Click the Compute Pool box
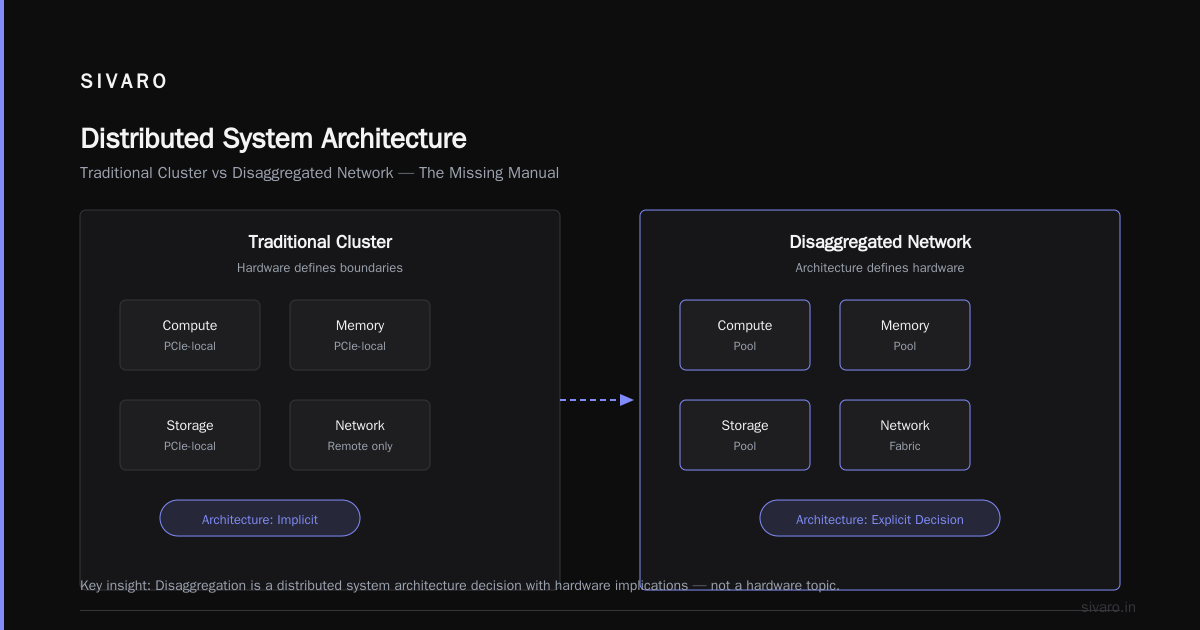 (x=745, y=335)
